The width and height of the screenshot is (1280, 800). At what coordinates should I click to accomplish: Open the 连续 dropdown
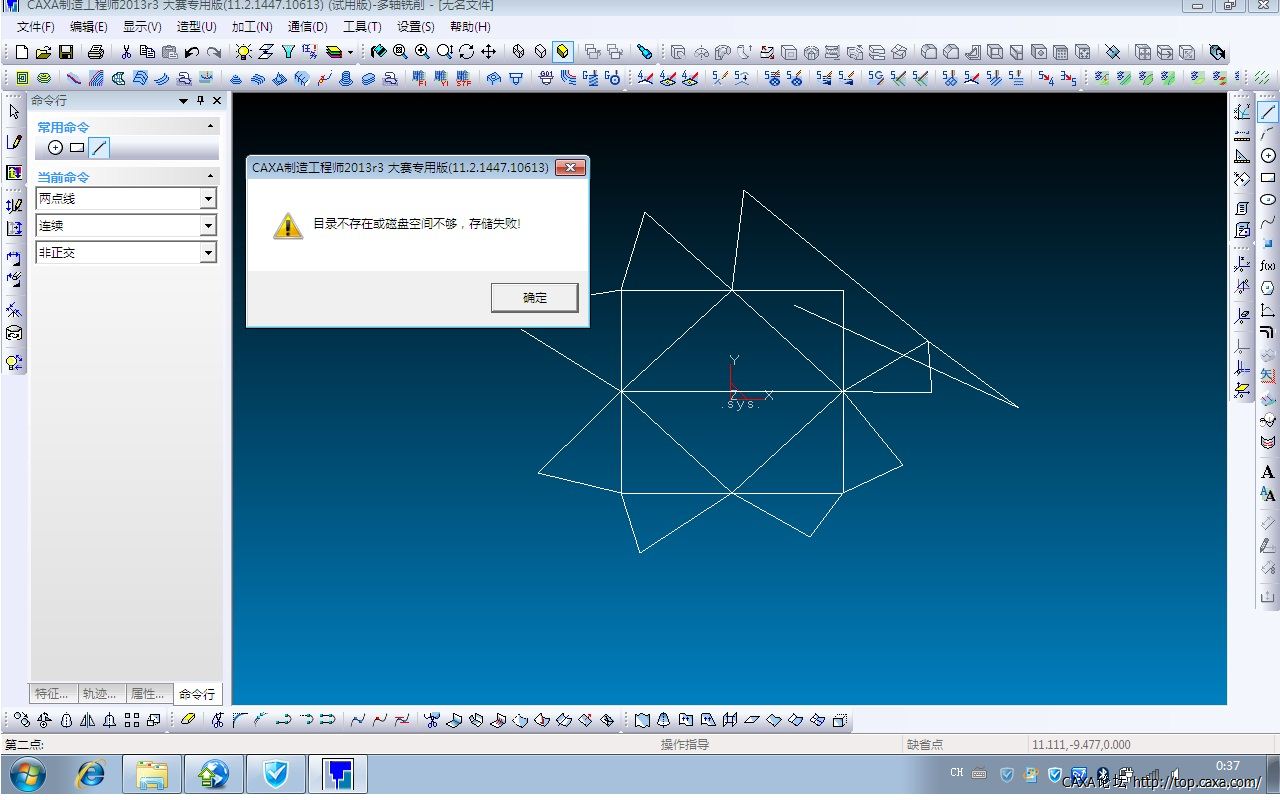208,226
